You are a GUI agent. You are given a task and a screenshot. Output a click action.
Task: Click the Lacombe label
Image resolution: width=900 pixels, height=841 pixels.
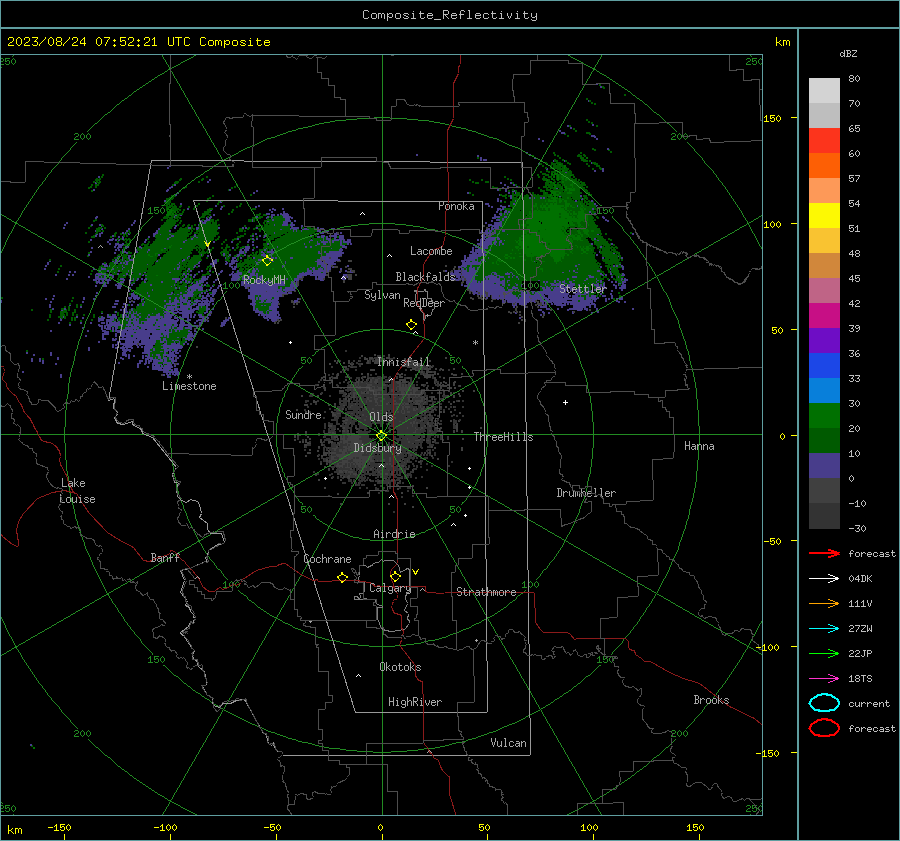[x=431, y=251]
